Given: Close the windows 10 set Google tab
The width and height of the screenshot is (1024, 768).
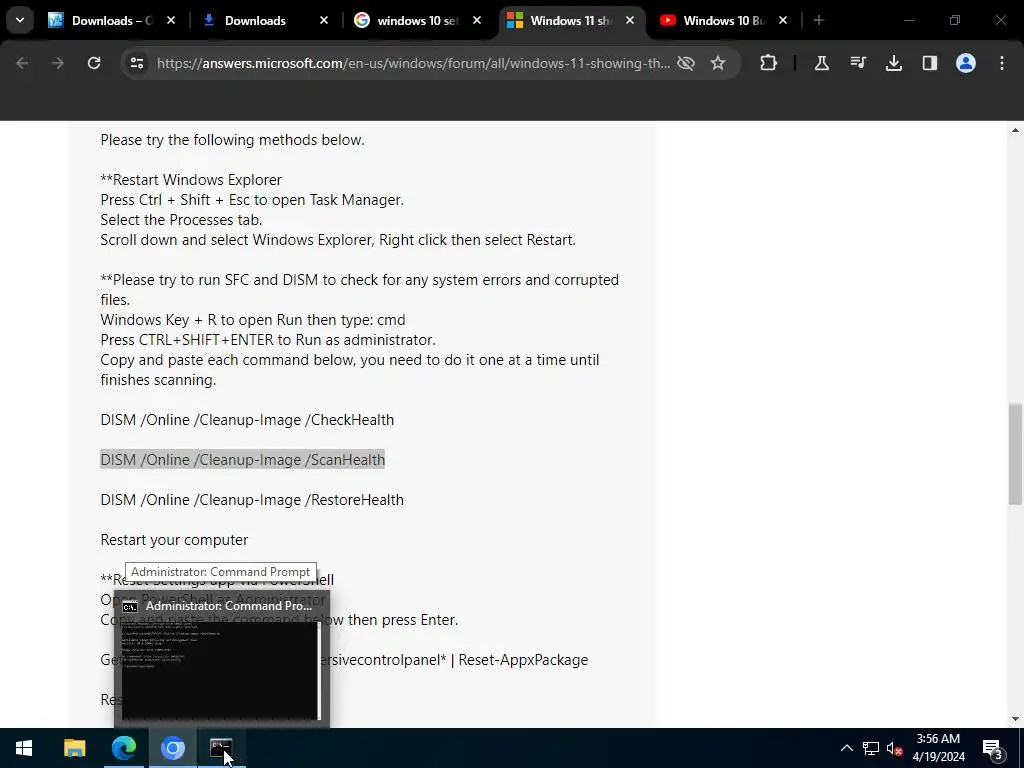Looking at the screenshot, I should click(x=477, y=20).
